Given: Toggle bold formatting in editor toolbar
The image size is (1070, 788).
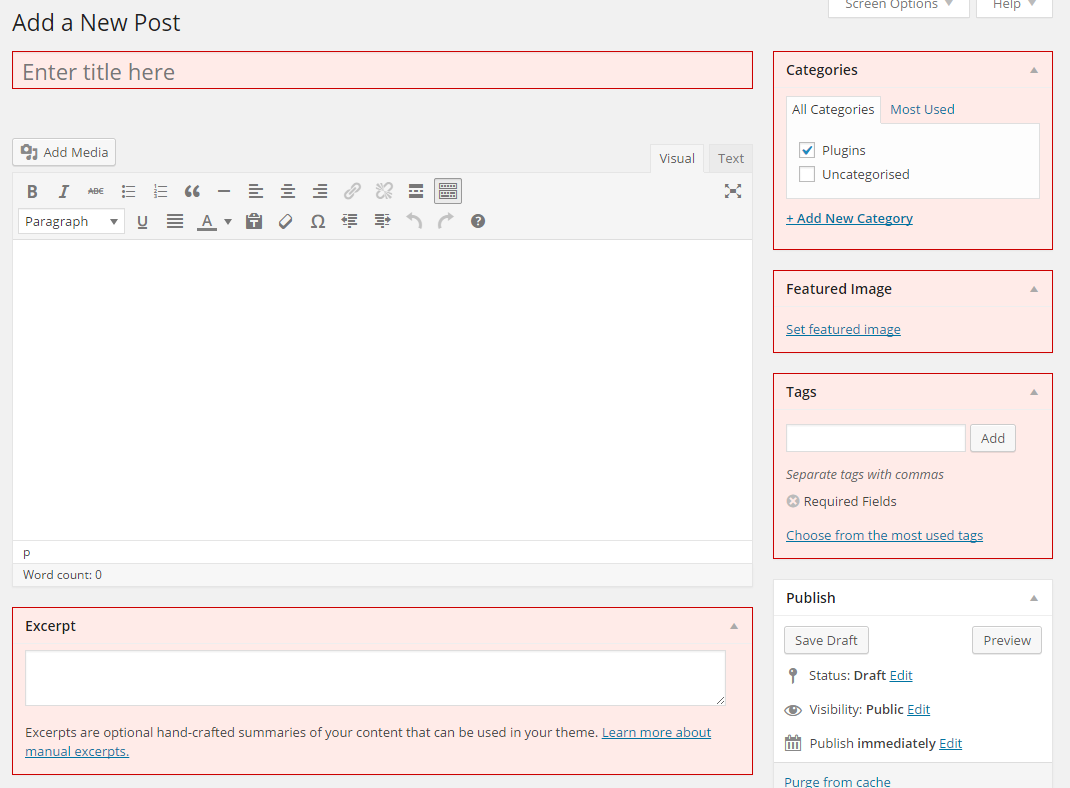Looking at the screenshot, I should tap(32, 192).
